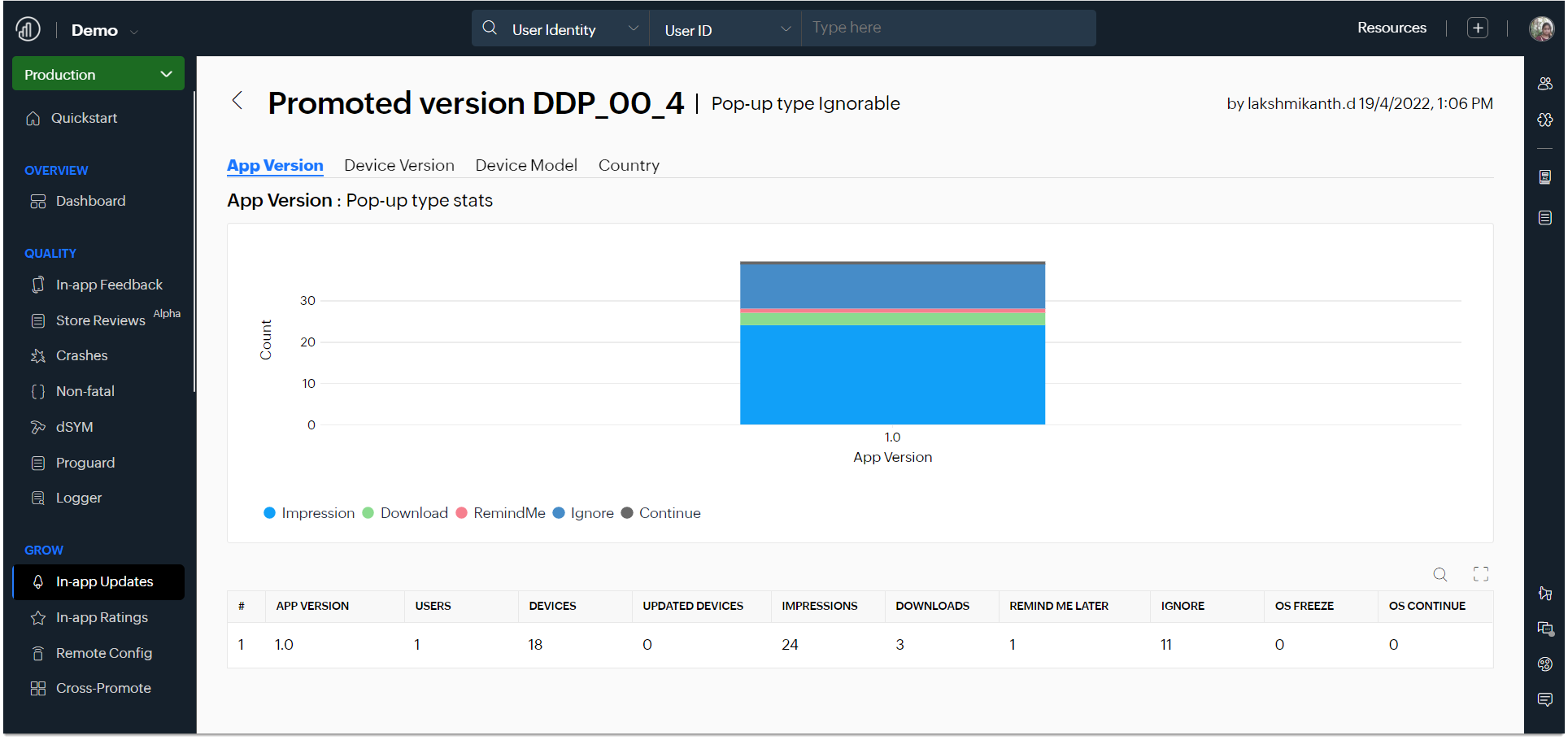Switch to the App Version tab

click(x=275, y=166)
